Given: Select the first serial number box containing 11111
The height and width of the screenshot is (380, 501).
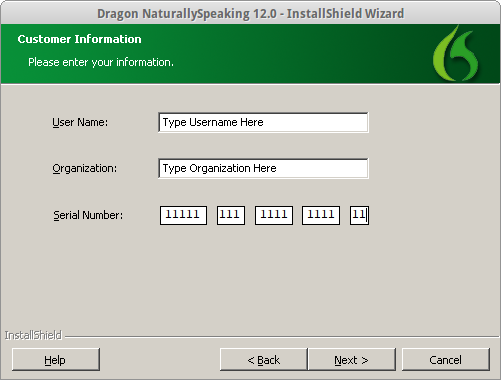Looking at the screenshot, I should [183, 215].
